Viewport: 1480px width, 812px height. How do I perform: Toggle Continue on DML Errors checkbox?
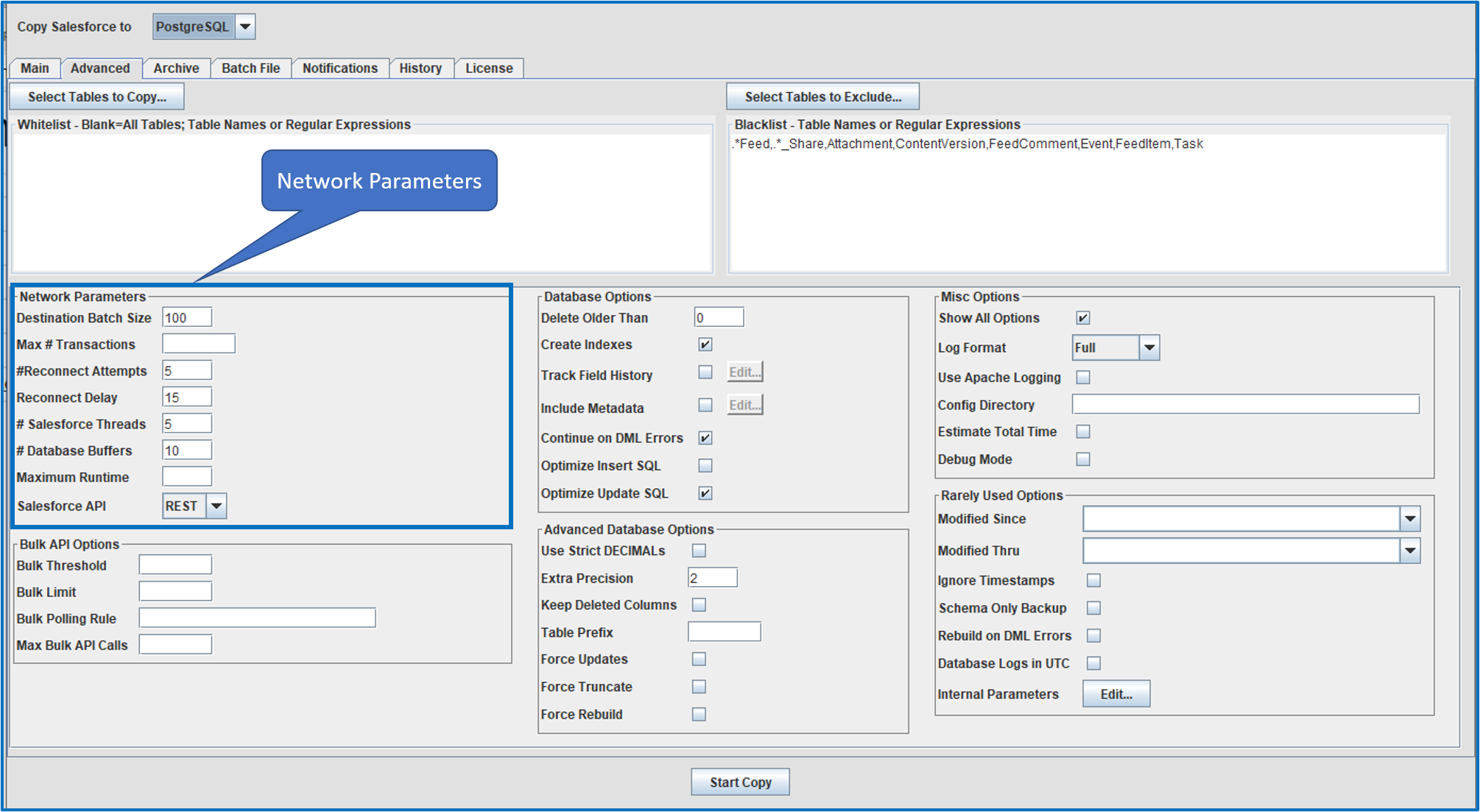(x=705, y=438)
